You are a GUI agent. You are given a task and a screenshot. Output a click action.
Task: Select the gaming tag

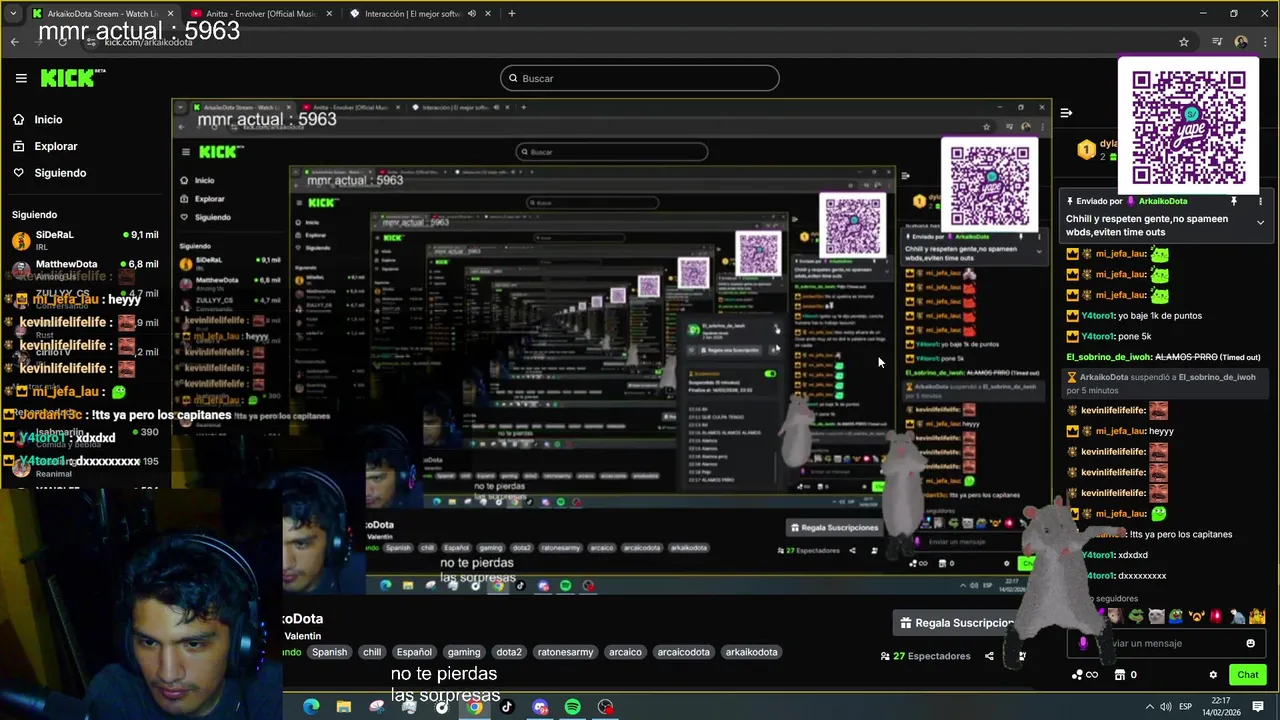click(464, 652)
